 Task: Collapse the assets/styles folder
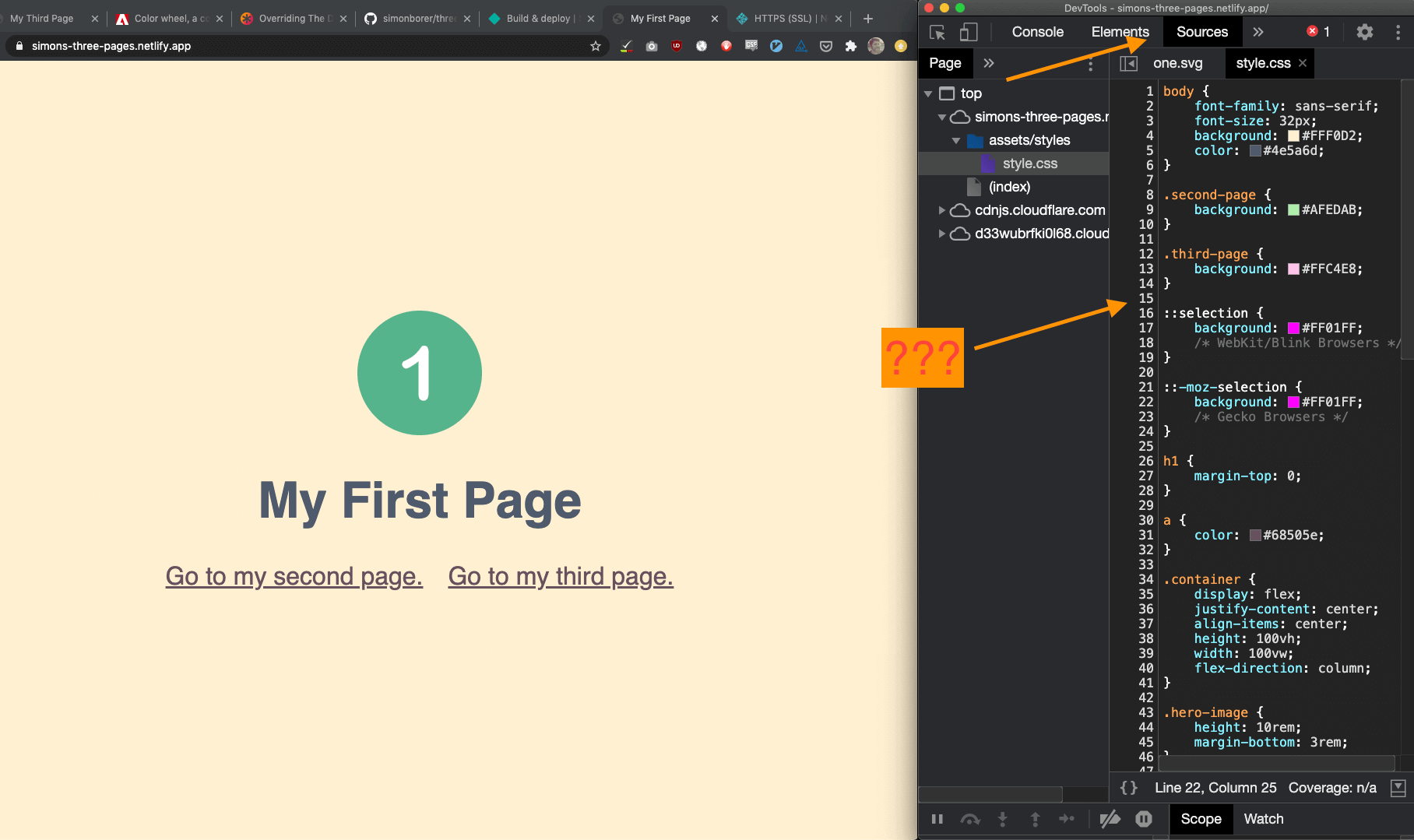pyautogui.click(x=956, y=141)
